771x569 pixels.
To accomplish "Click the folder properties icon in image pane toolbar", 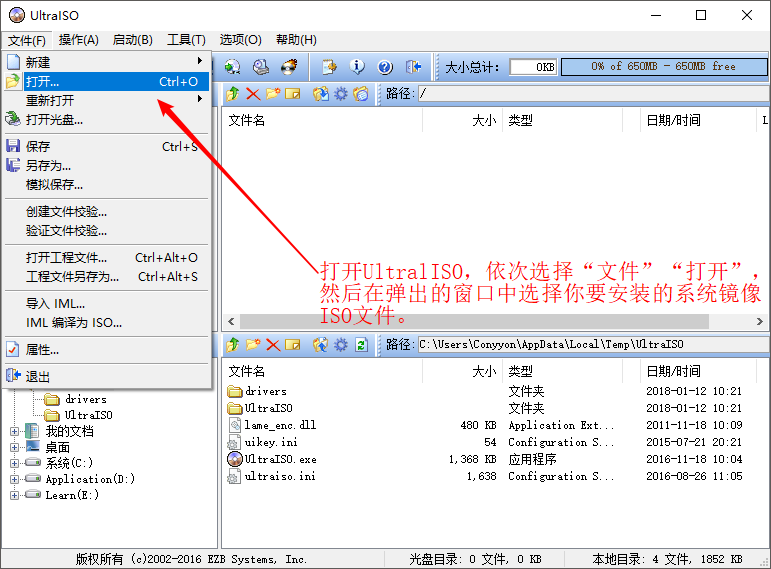I will 361,93.
